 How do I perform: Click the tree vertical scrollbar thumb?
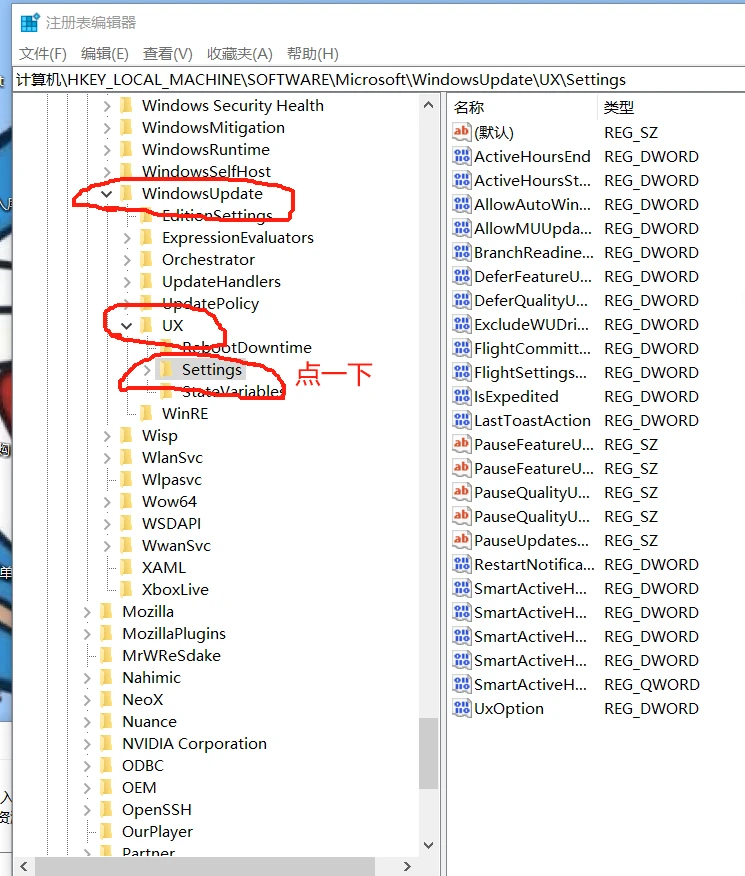coord(428,753)
